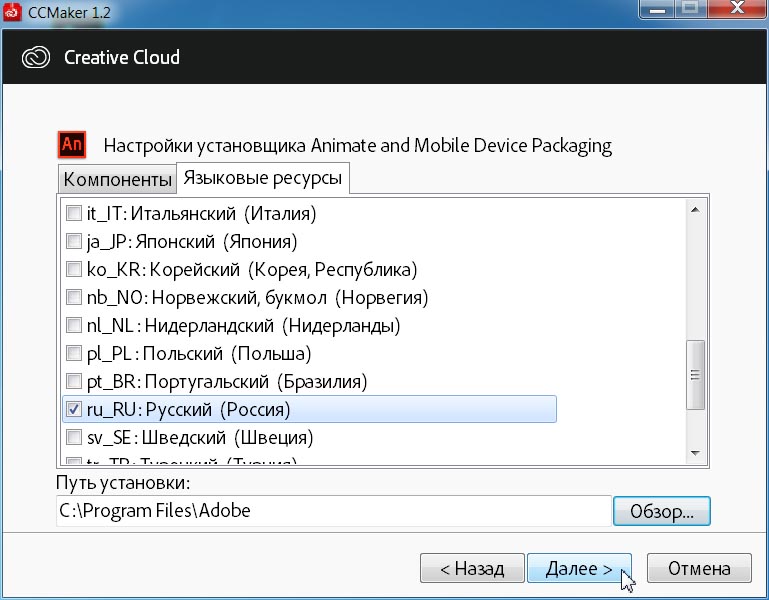Tick the pt_BR Portuguese Brazil checkbox

click(74, 381)
